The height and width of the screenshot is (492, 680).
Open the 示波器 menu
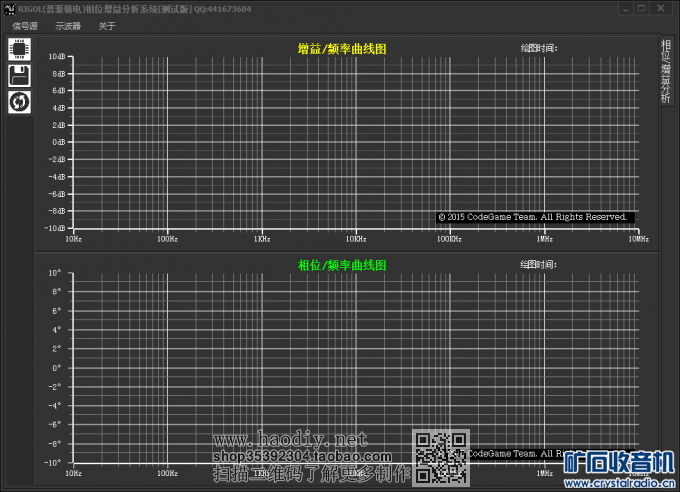(x=68, y=26)
